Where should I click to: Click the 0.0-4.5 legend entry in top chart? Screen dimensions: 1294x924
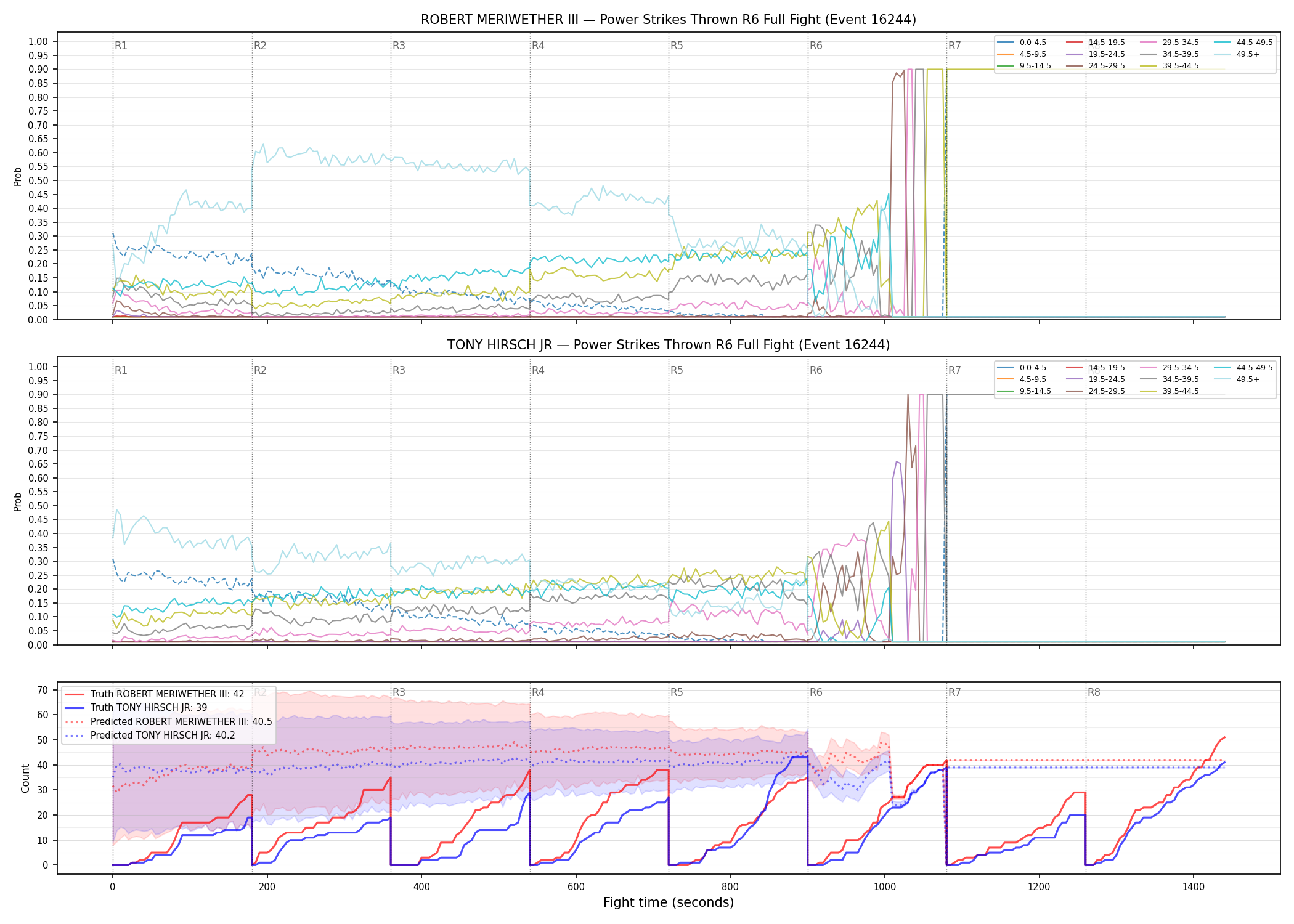(1022, 43)
